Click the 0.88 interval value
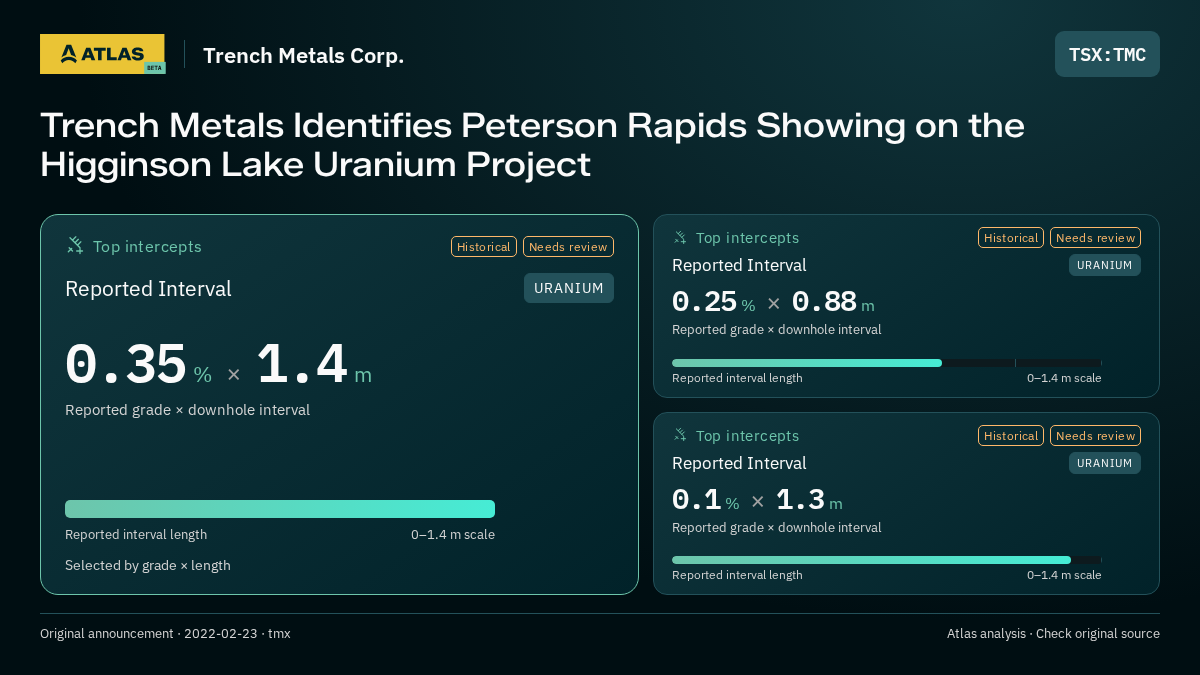 pos(824,302)
